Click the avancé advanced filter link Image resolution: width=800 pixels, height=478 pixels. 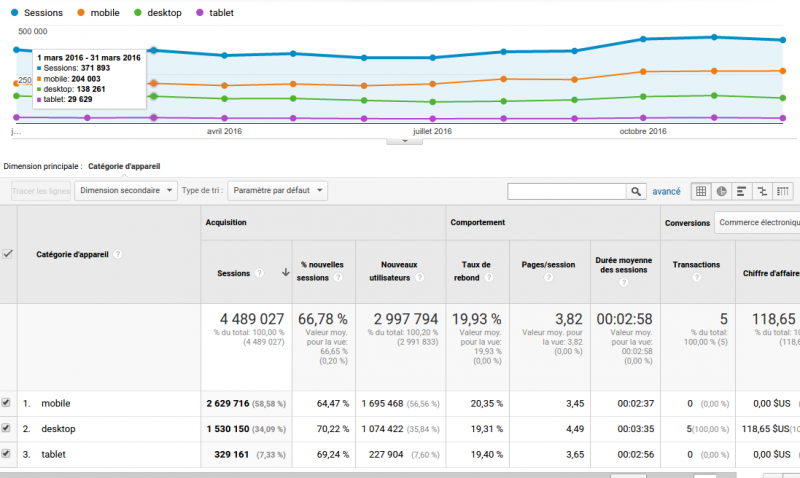pyautogui.click(x=666, y=191)
